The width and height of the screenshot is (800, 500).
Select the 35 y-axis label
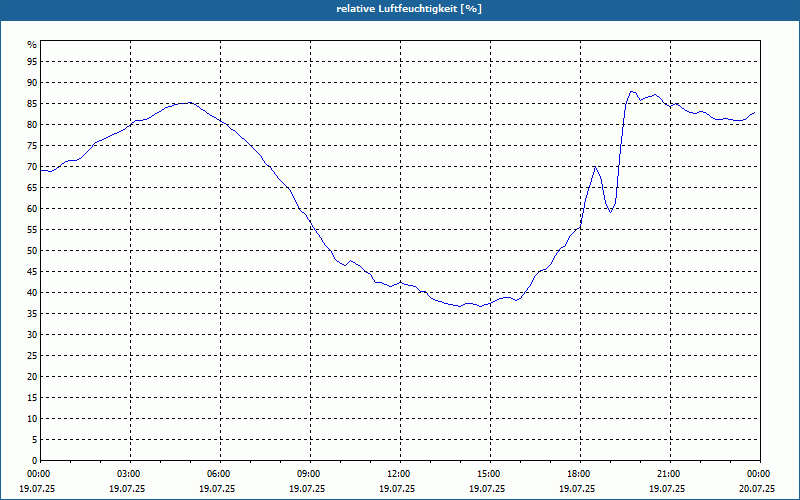[32, 314]
